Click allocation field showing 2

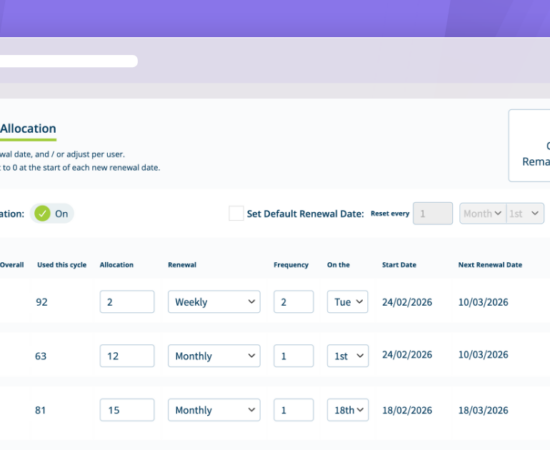tap(127, 302)
